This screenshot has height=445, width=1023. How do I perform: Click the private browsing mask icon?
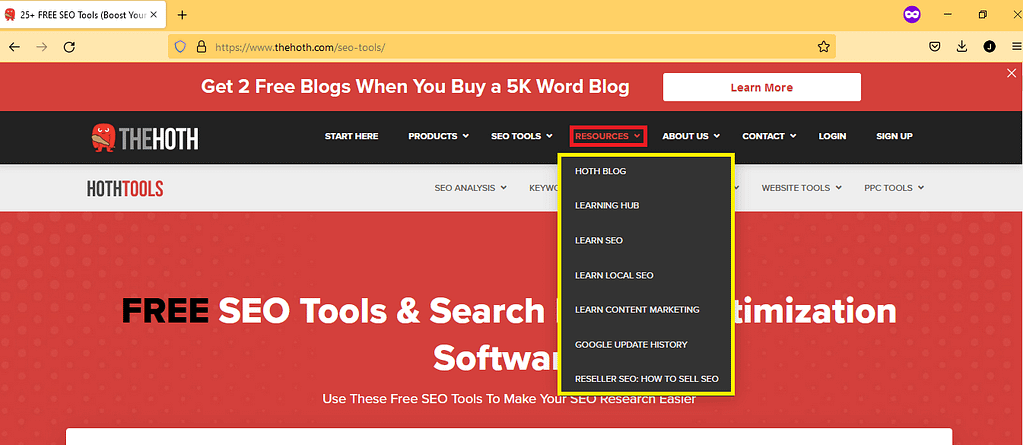(911, 14)
